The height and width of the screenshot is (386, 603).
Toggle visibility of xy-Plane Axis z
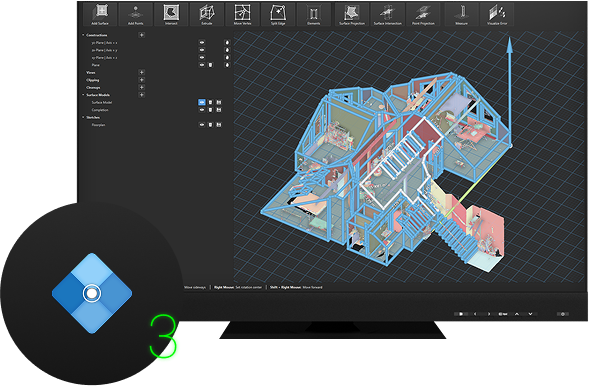(x=202, y=57)
